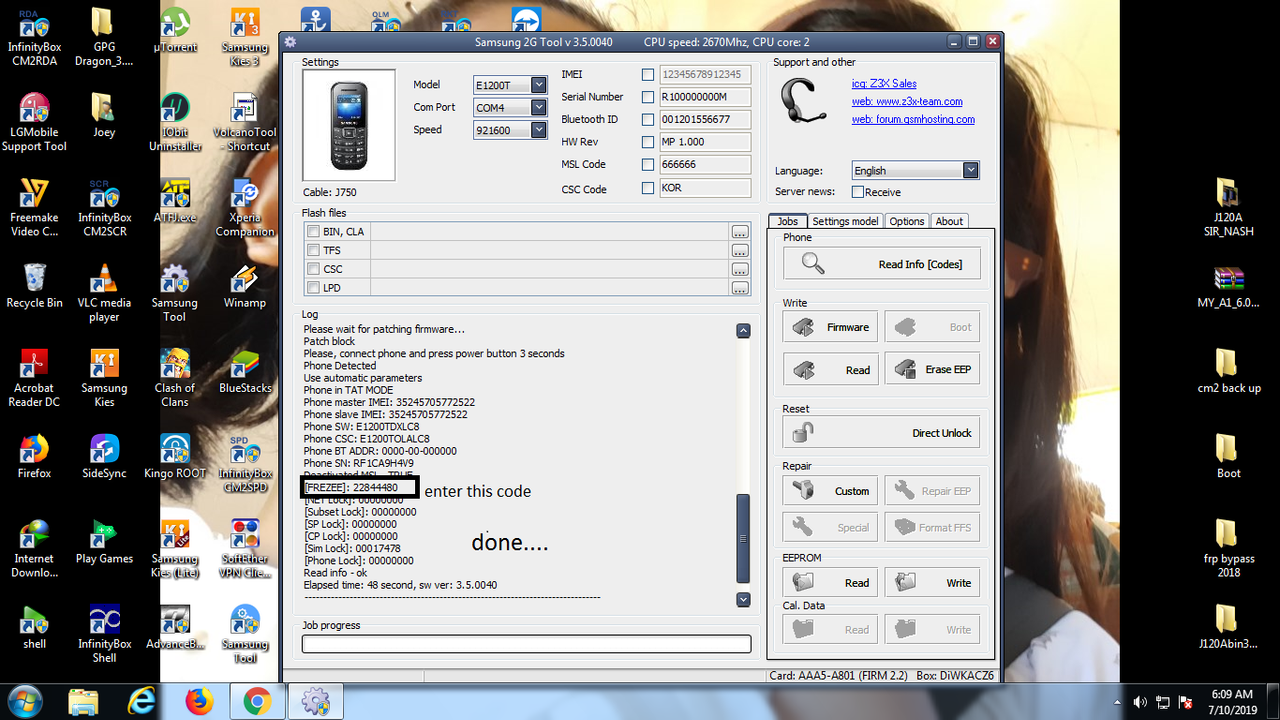Open Internet Download Manager icon
Image resolution: width=1280 pixels, height=720 pixels.
click(x=34, y=549)
